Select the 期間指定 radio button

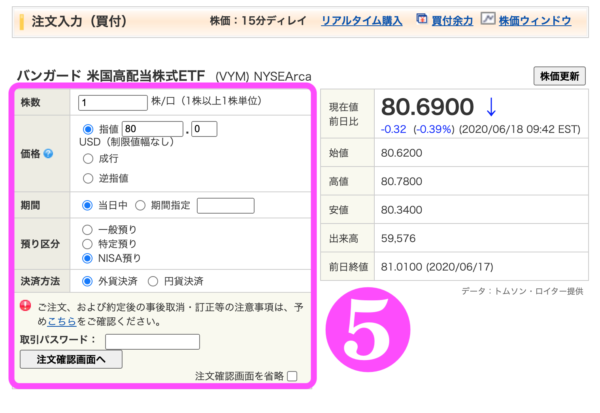click(x=140, y=206)
